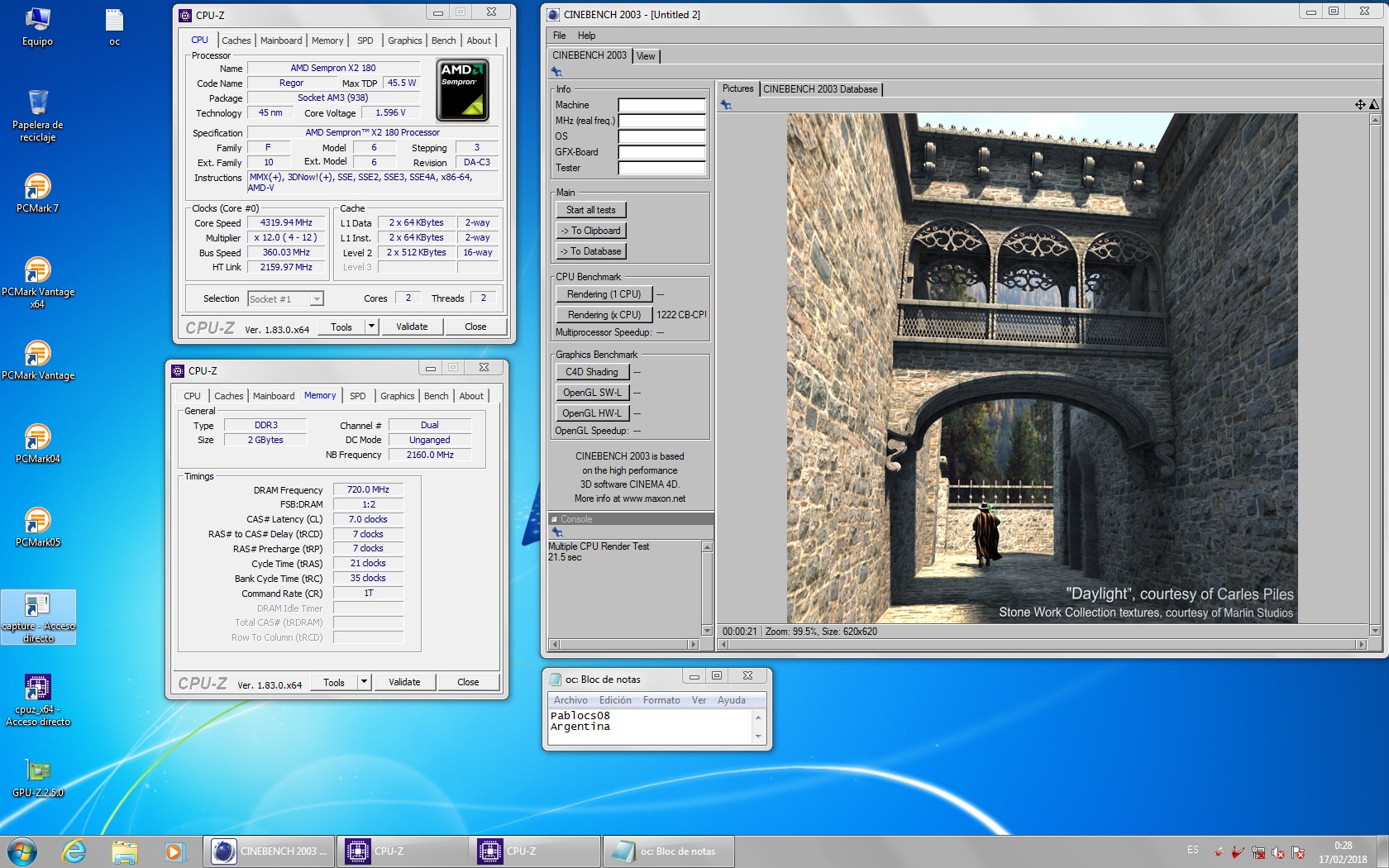Click the Machine input field
The height and width of the screenshot is (868, 1389).
(x=661, y=105)
